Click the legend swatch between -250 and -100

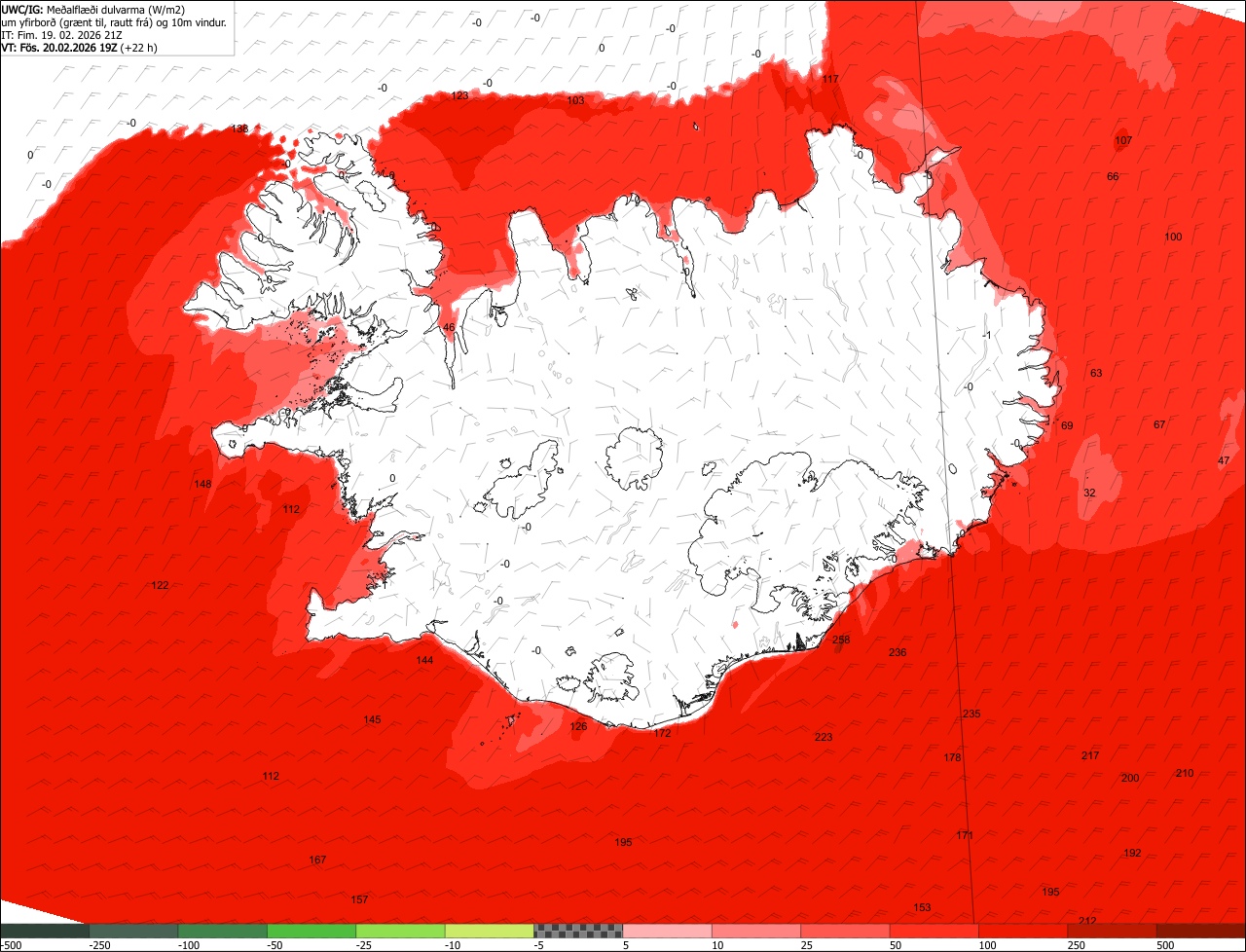[134, 931]
